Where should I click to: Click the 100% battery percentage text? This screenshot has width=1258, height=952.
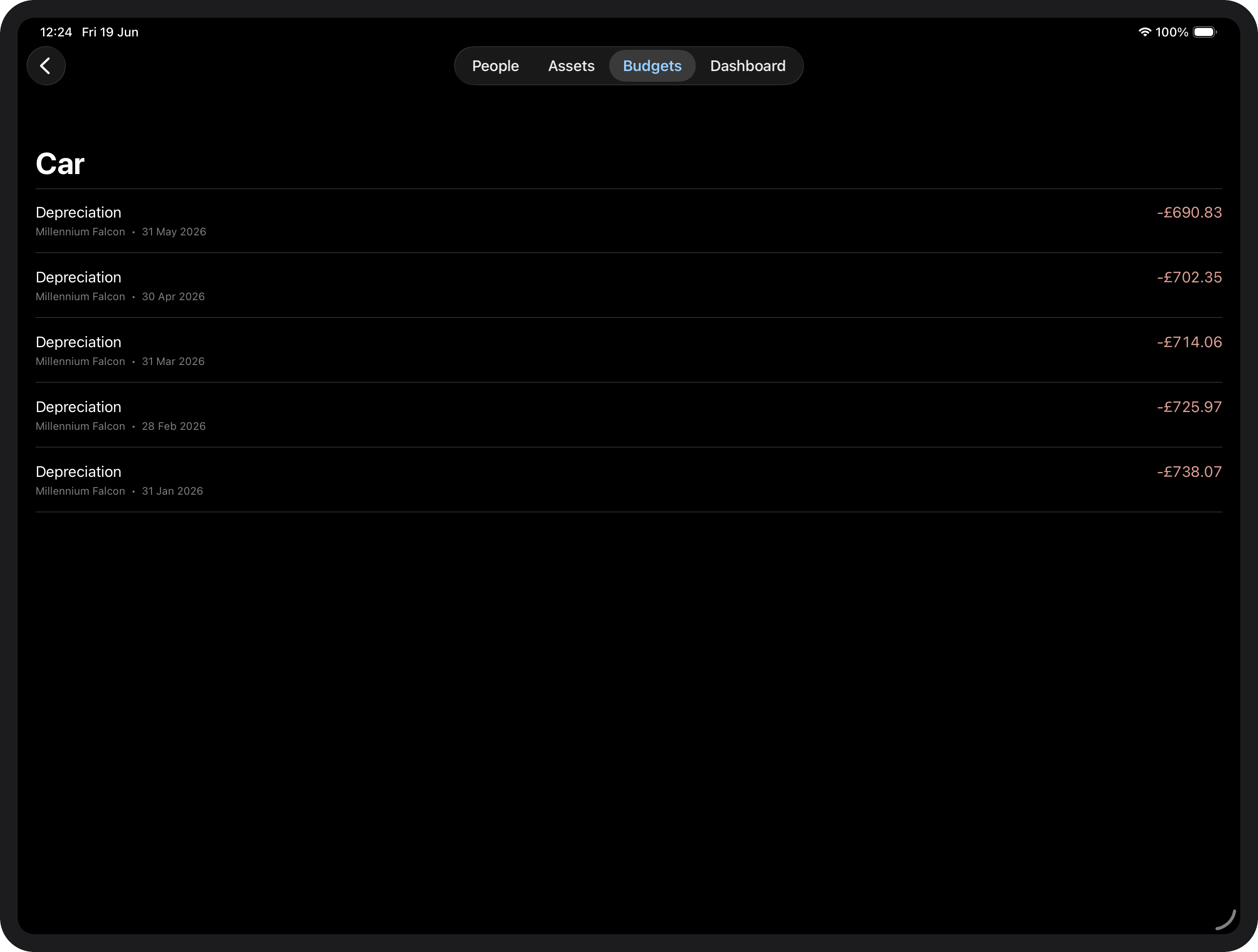coord(1171,32)
